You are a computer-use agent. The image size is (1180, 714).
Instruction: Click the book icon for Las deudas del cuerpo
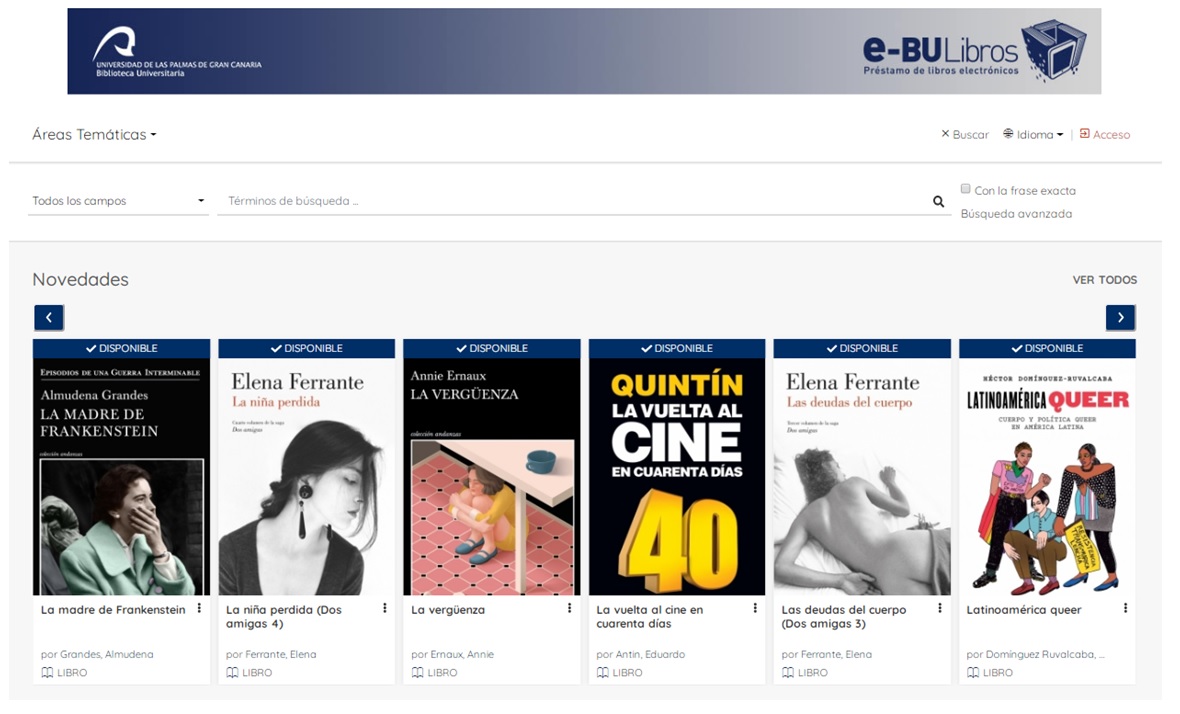788,673
